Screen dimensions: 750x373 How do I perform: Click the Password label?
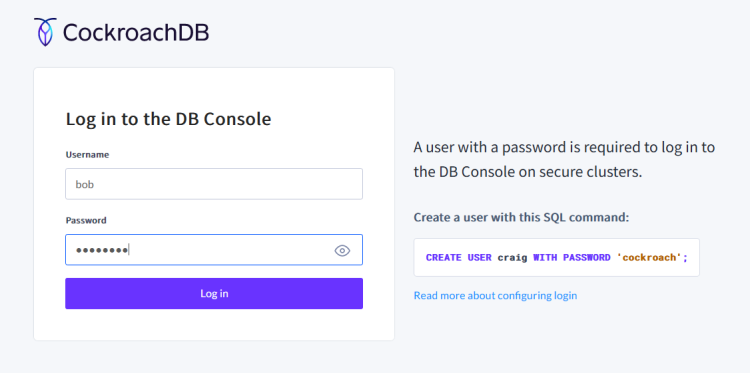86,220
